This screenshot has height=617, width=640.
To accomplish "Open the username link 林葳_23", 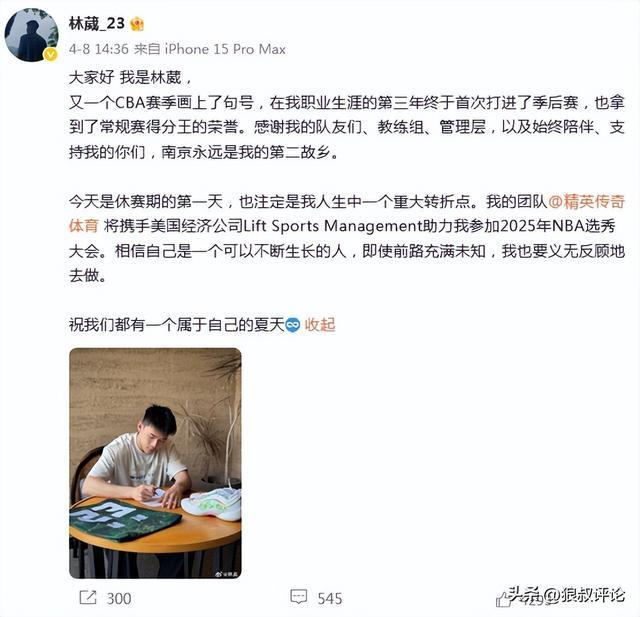I will (96, 24).
